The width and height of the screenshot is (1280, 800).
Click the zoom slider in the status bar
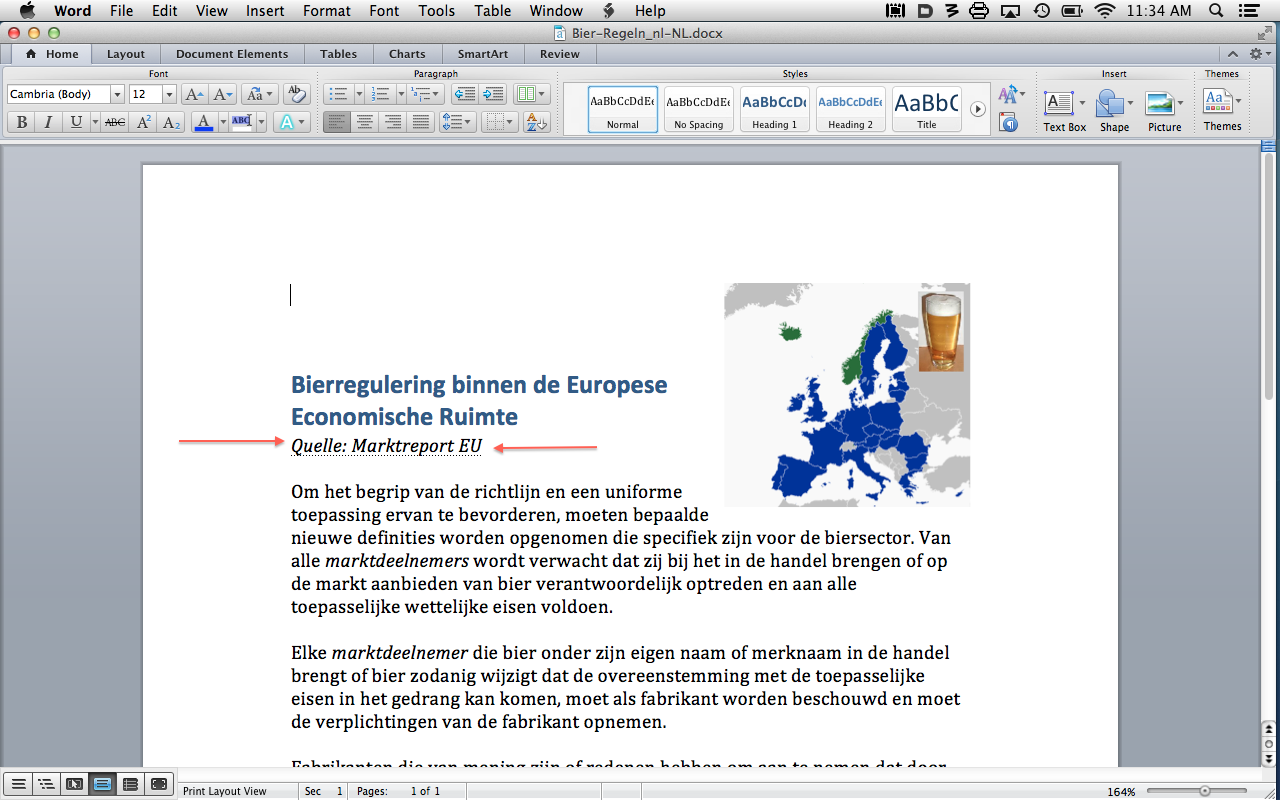[1204, 791]
